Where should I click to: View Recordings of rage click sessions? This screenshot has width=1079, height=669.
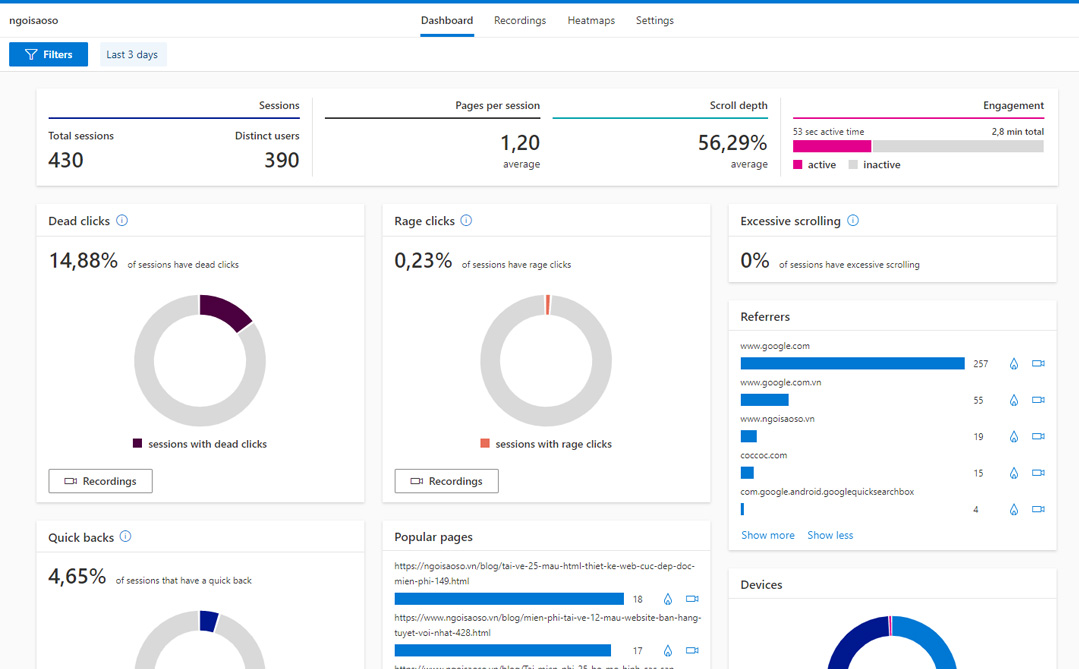(446, 481)
